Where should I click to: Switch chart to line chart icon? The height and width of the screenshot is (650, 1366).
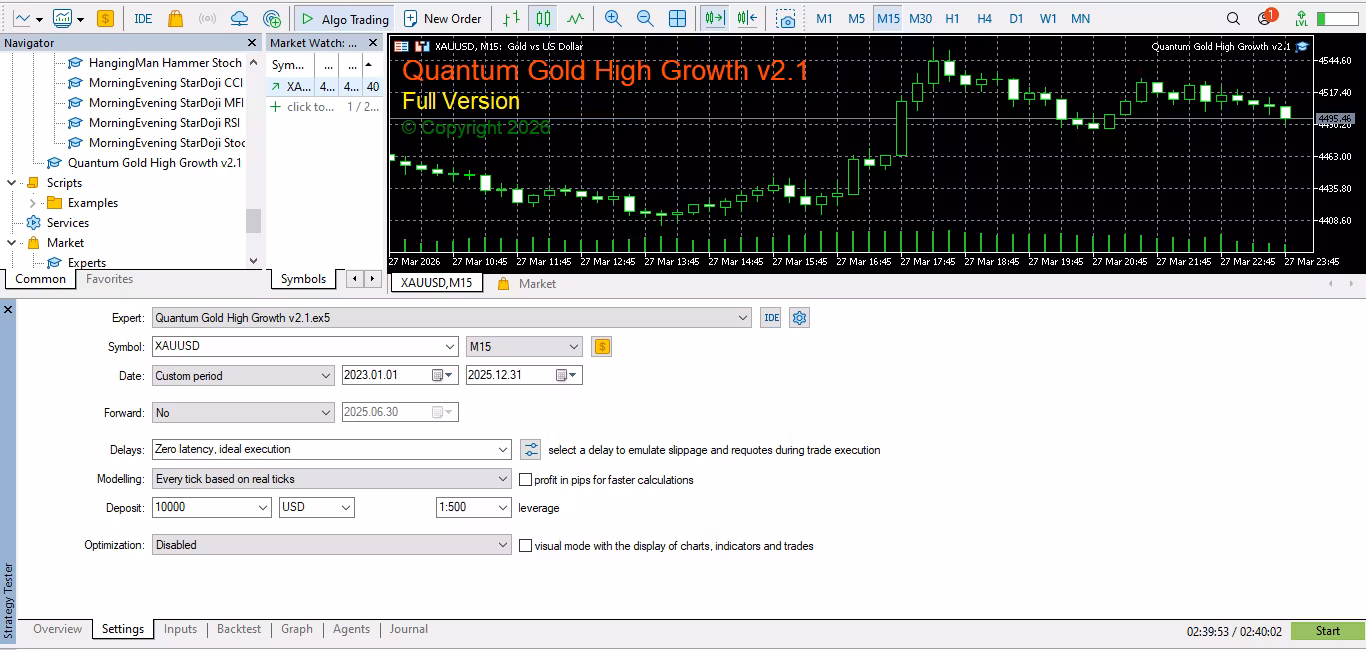tap(575, 18)
